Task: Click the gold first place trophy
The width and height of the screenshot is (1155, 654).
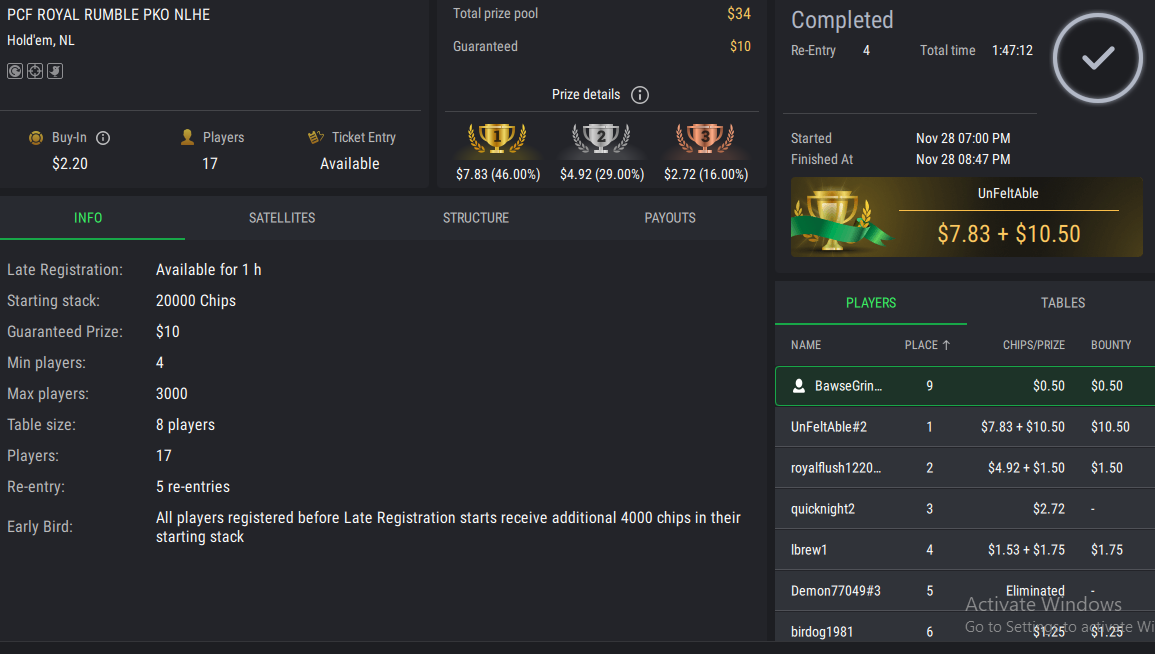Action: pos(497,138)
